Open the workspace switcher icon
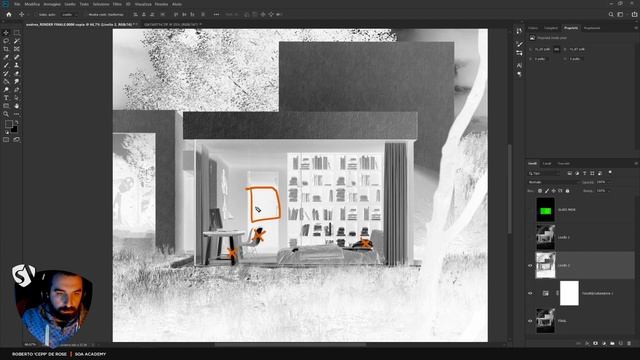The image size is (640, 360). [x=620, y=14]
